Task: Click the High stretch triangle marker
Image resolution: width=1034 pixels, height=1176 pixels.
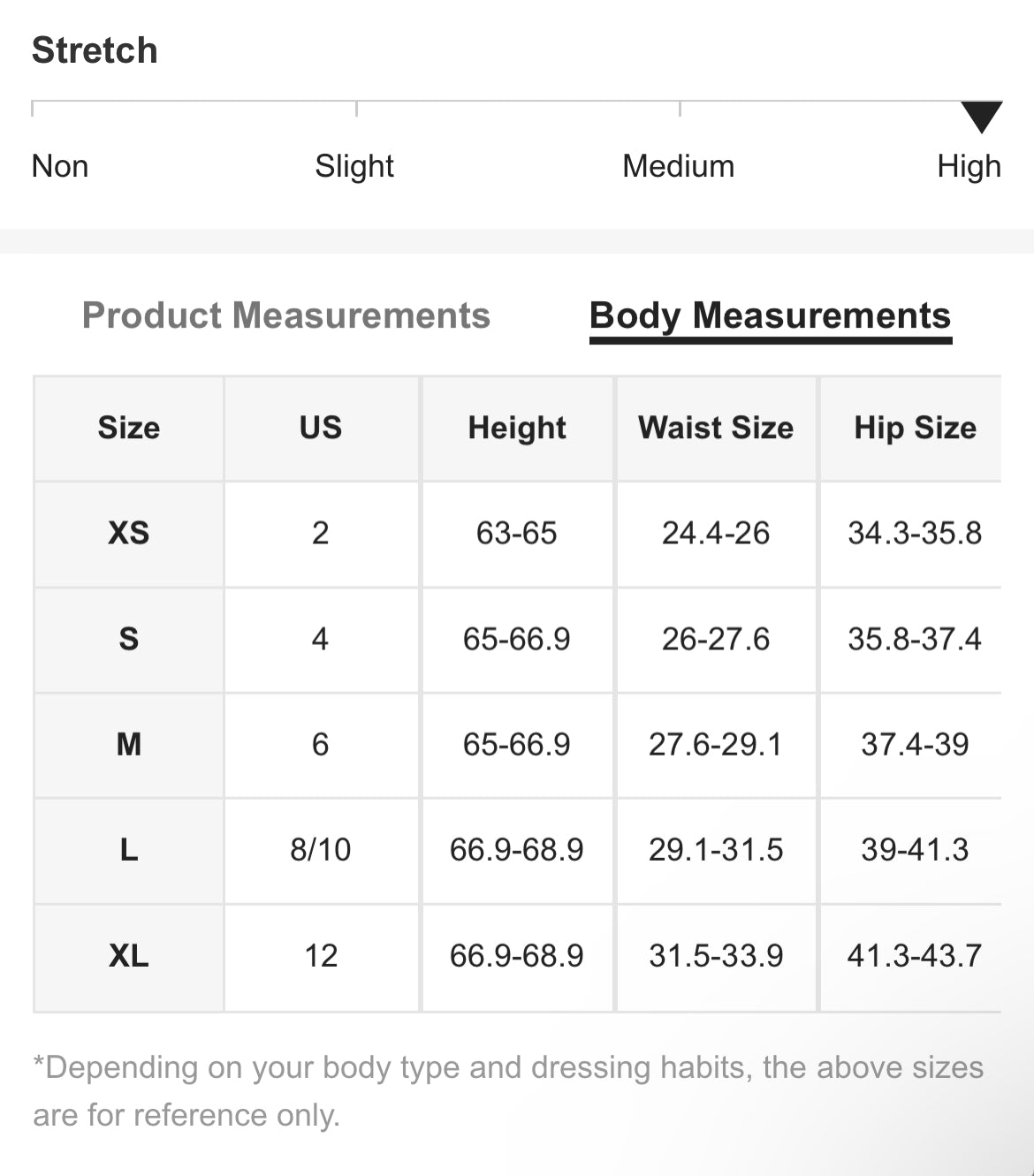Action: (x=981, y=117)
